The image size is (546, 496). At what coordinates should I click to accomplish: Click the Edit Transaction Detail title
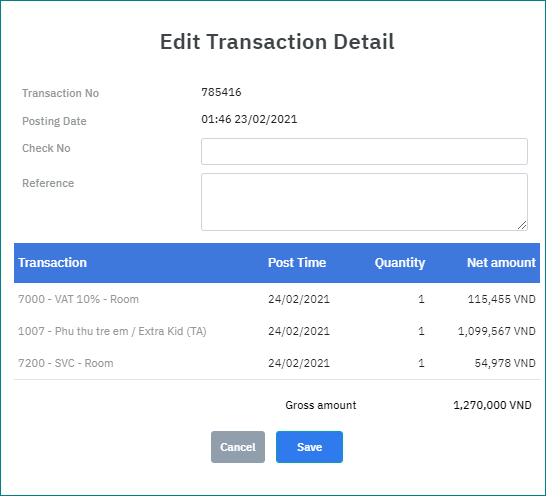(x=277, y=42)
